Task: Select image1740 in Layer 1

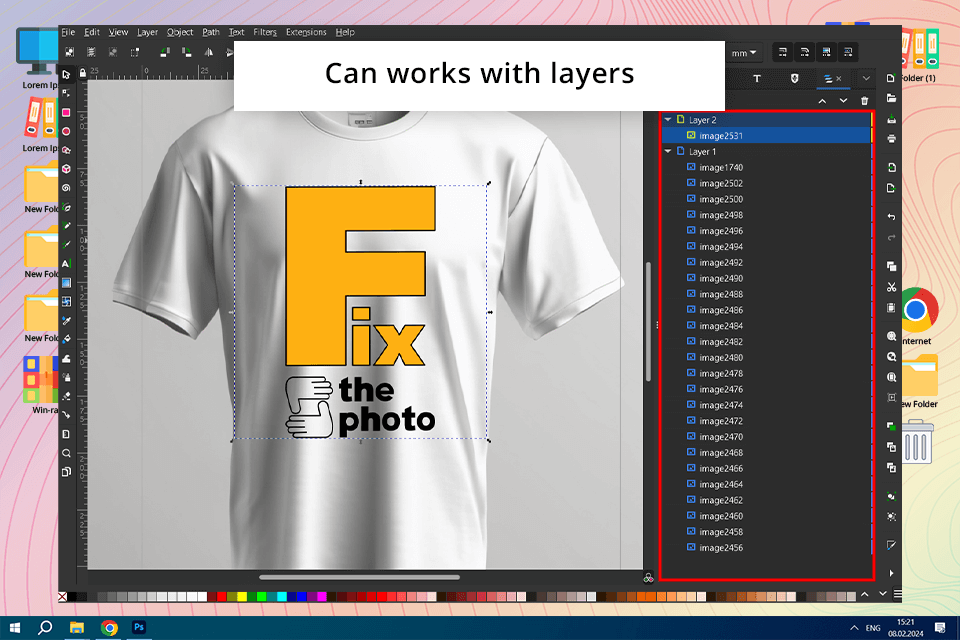Action: [767, 167]
